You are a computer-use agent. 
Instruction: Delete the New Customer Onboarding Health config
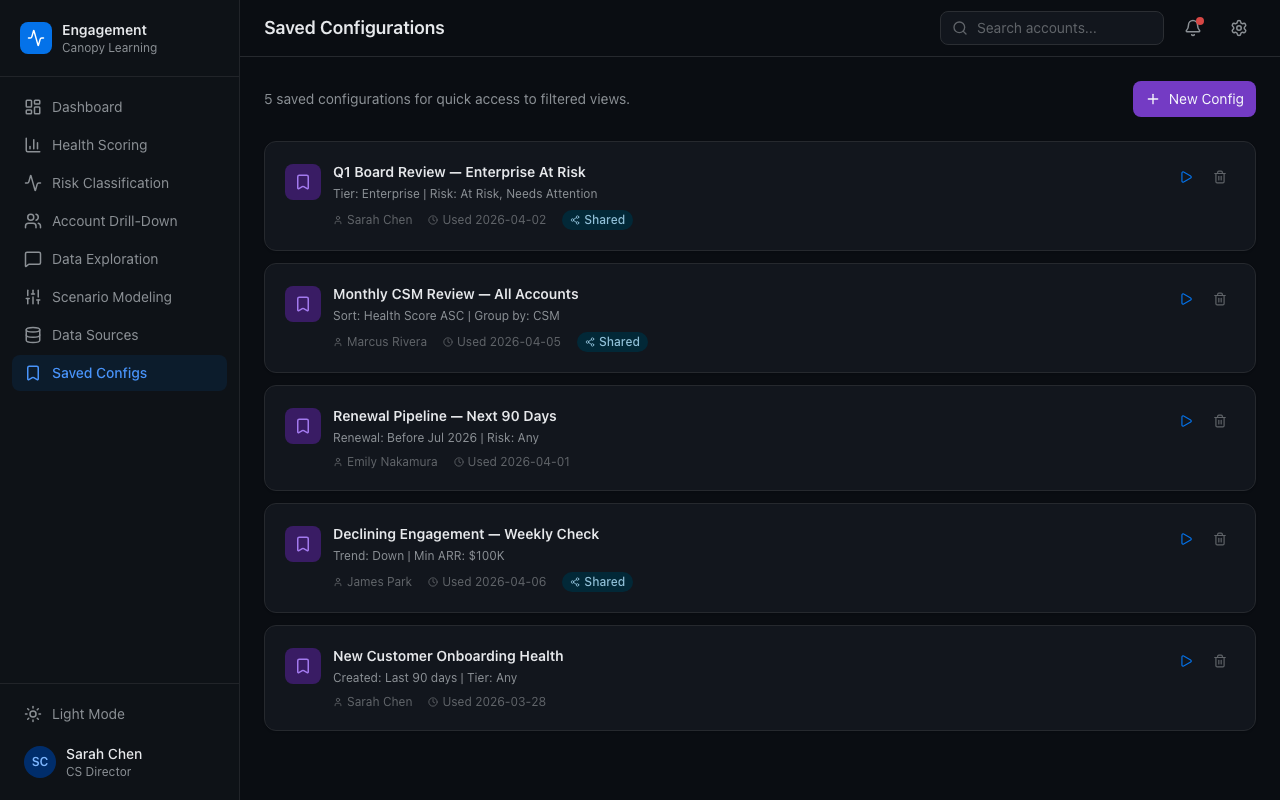tap(1220, 661)
